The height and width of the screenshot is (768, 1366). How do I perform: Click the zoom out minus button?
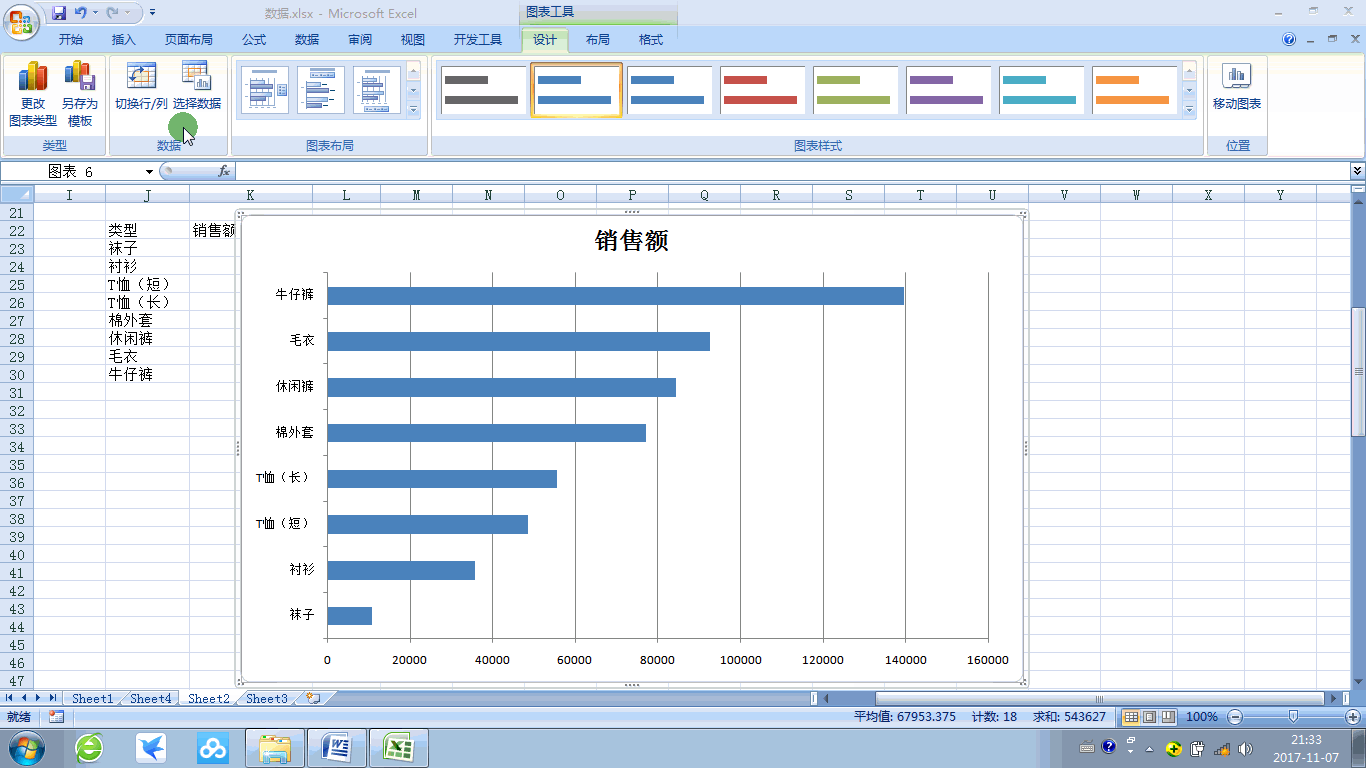click(1236, 717)
